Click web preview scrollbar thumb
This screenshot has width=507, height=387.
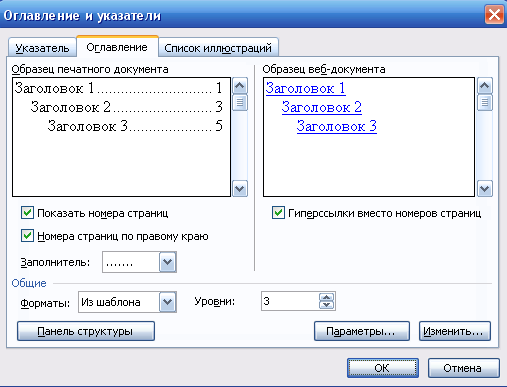(485, 103)
